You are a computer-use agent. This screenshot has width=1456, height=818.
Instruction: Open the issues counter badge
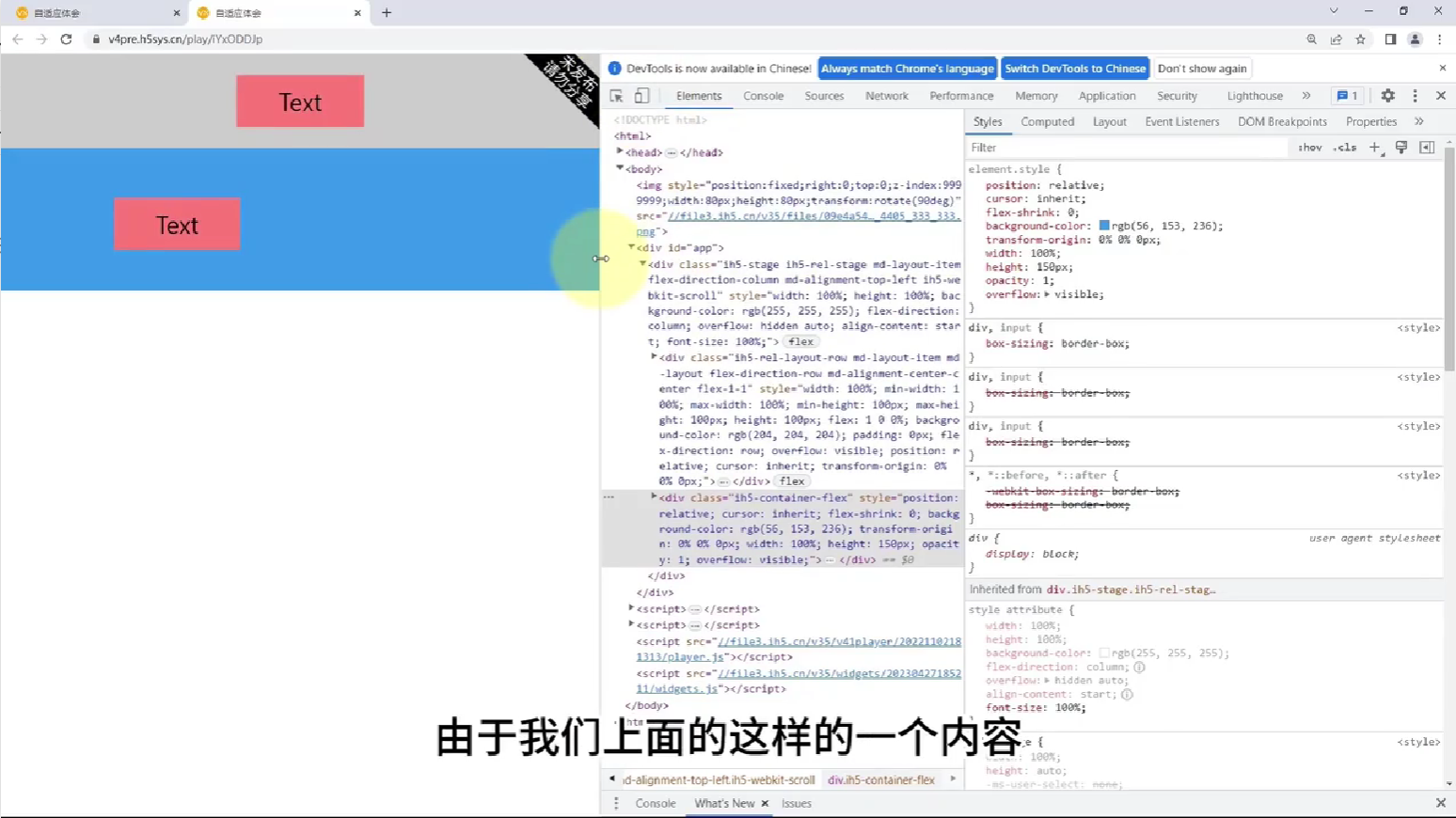[x=1347, y=96]
